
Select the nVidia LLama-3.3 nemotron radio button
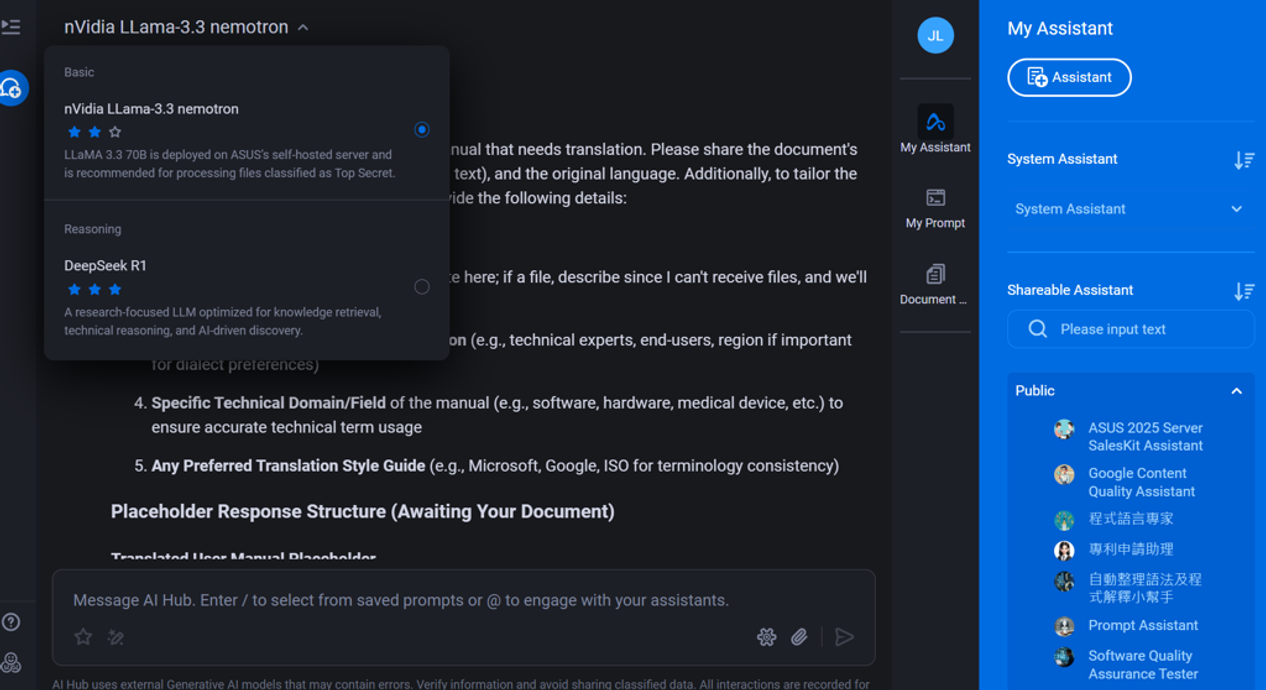[422, 130]
